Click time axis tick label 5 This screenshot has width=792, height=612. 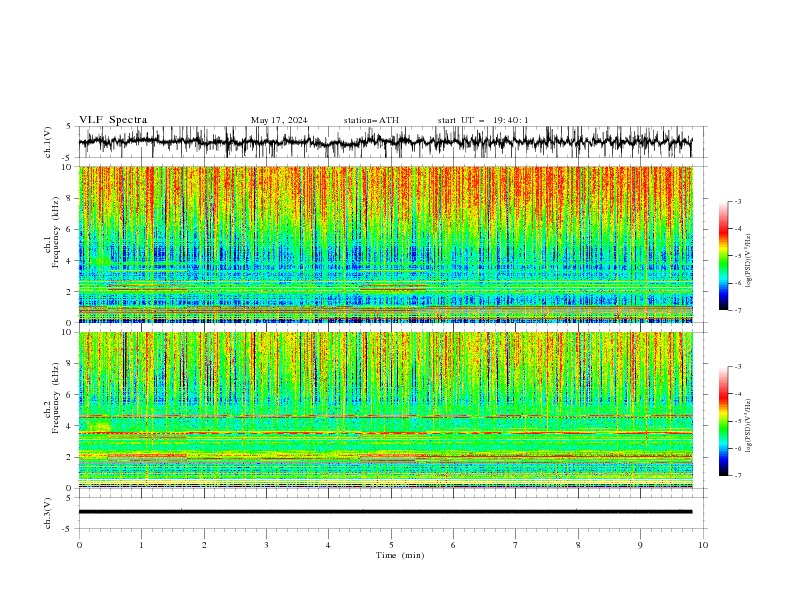click(x=391, y=545)
